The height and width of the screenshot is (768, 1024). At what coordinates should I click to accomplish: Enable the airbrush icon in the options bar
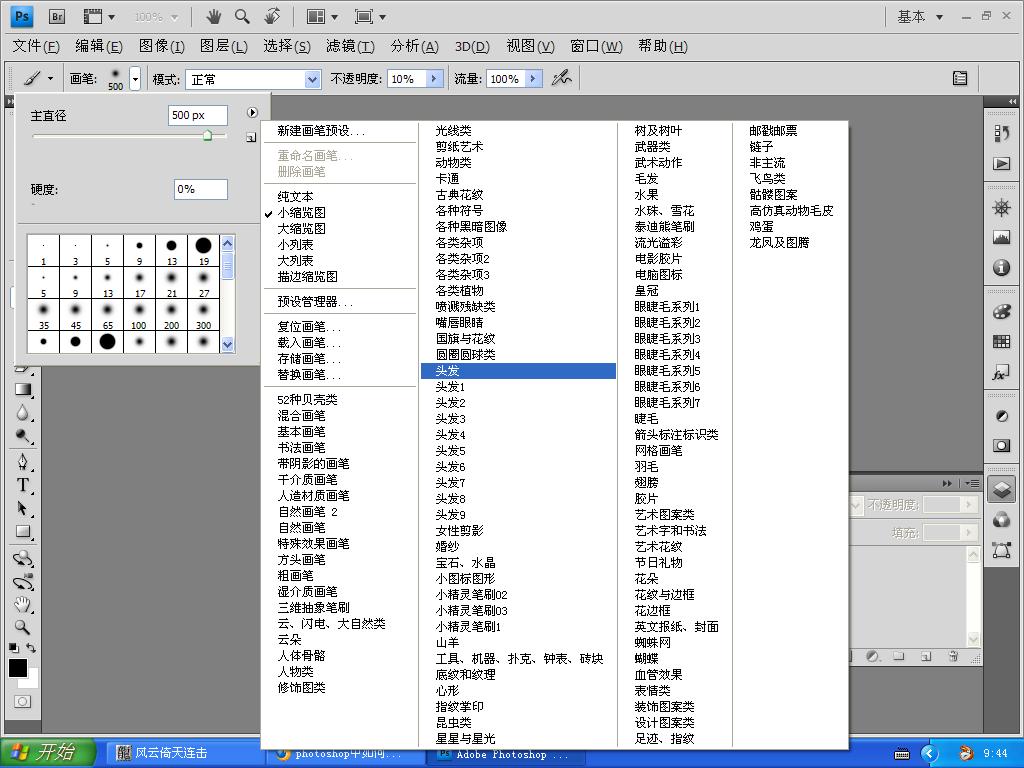(561, 78)
